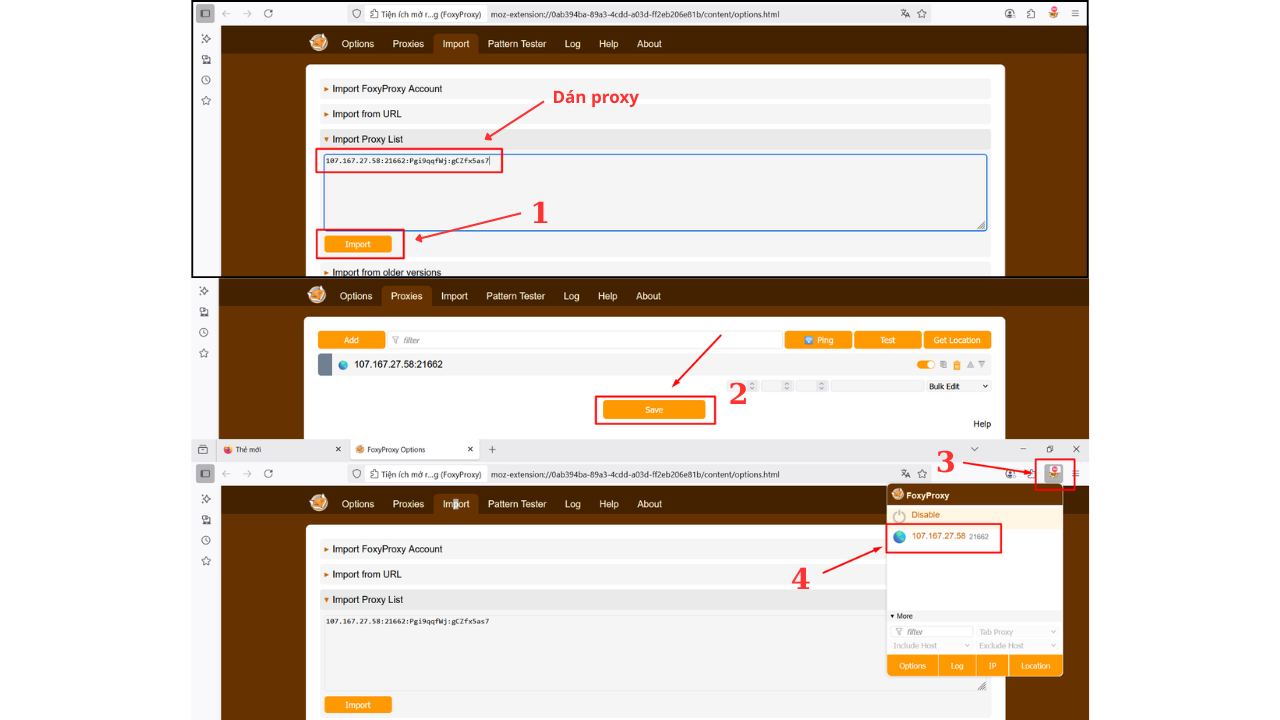Screen dimensions: 1280x720
Task: Click the reload button in top screenshot
Action: (x=268, y=14)
